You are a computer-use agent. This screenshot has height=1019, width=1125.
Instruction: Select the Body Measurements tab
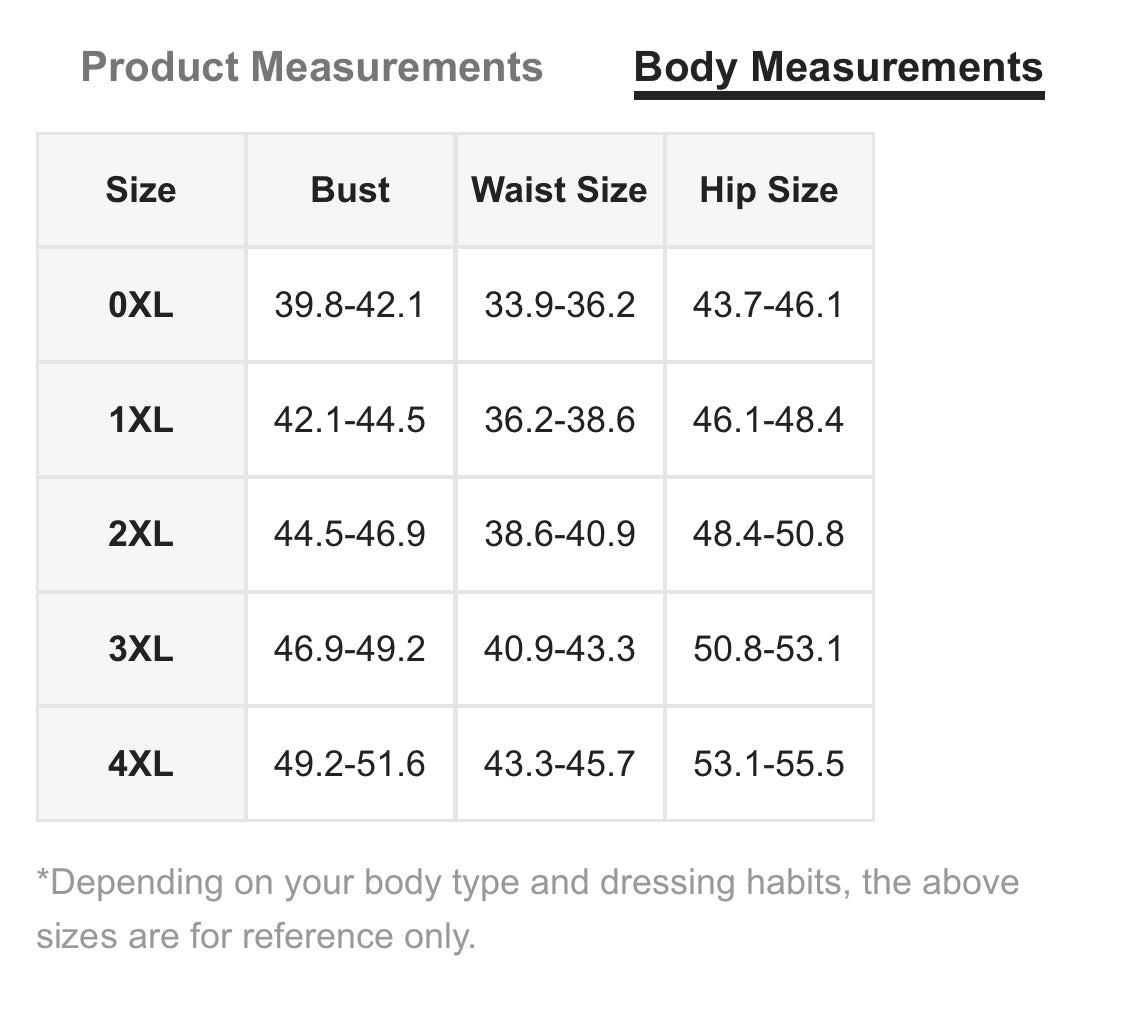click(x=838, y=68)
